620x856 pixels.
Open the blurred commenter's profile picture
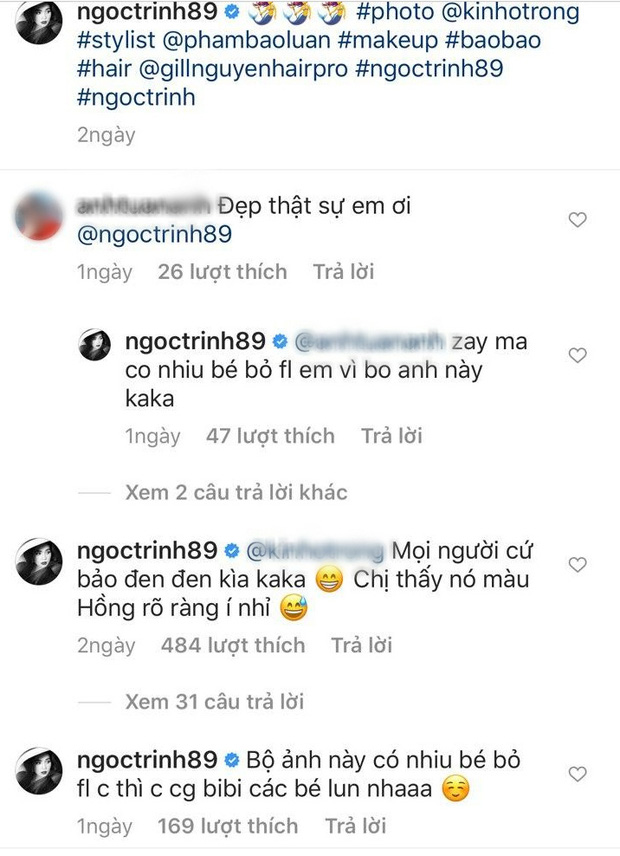coord(39,216)
